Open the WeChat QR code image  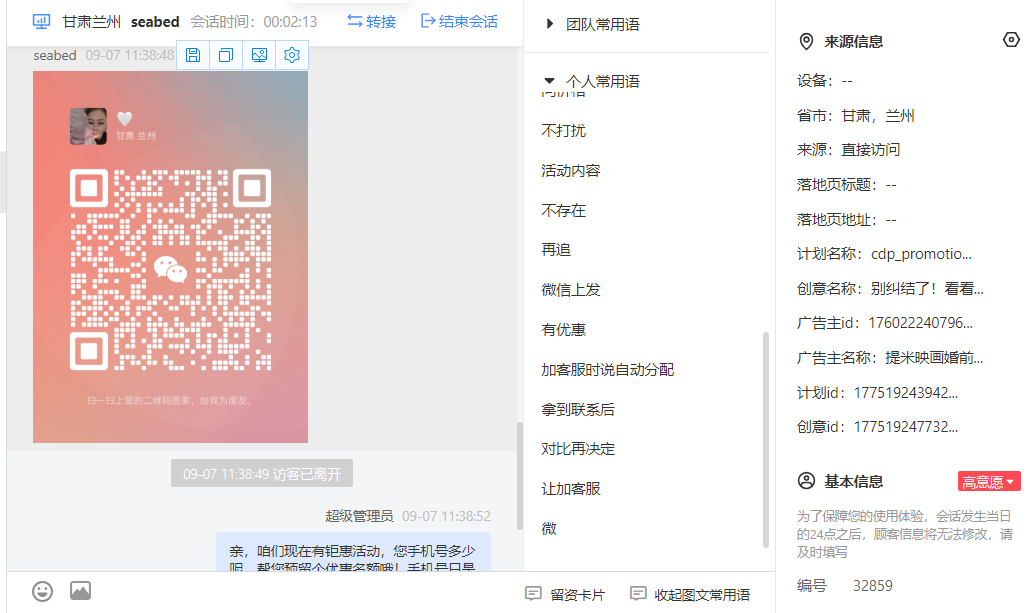coord(170,257)
